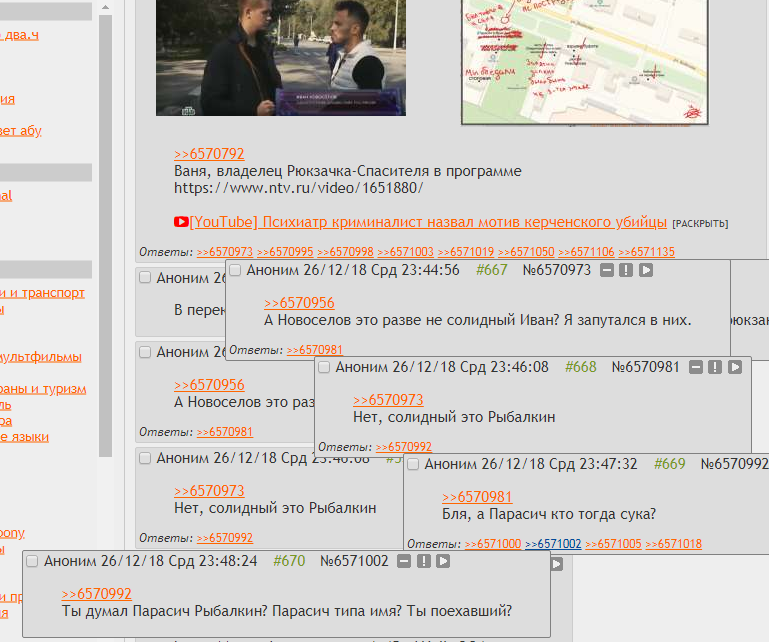Screen dimensions: 769x642
Task: Open the sidebar link 'pony'
Action: 12,533
